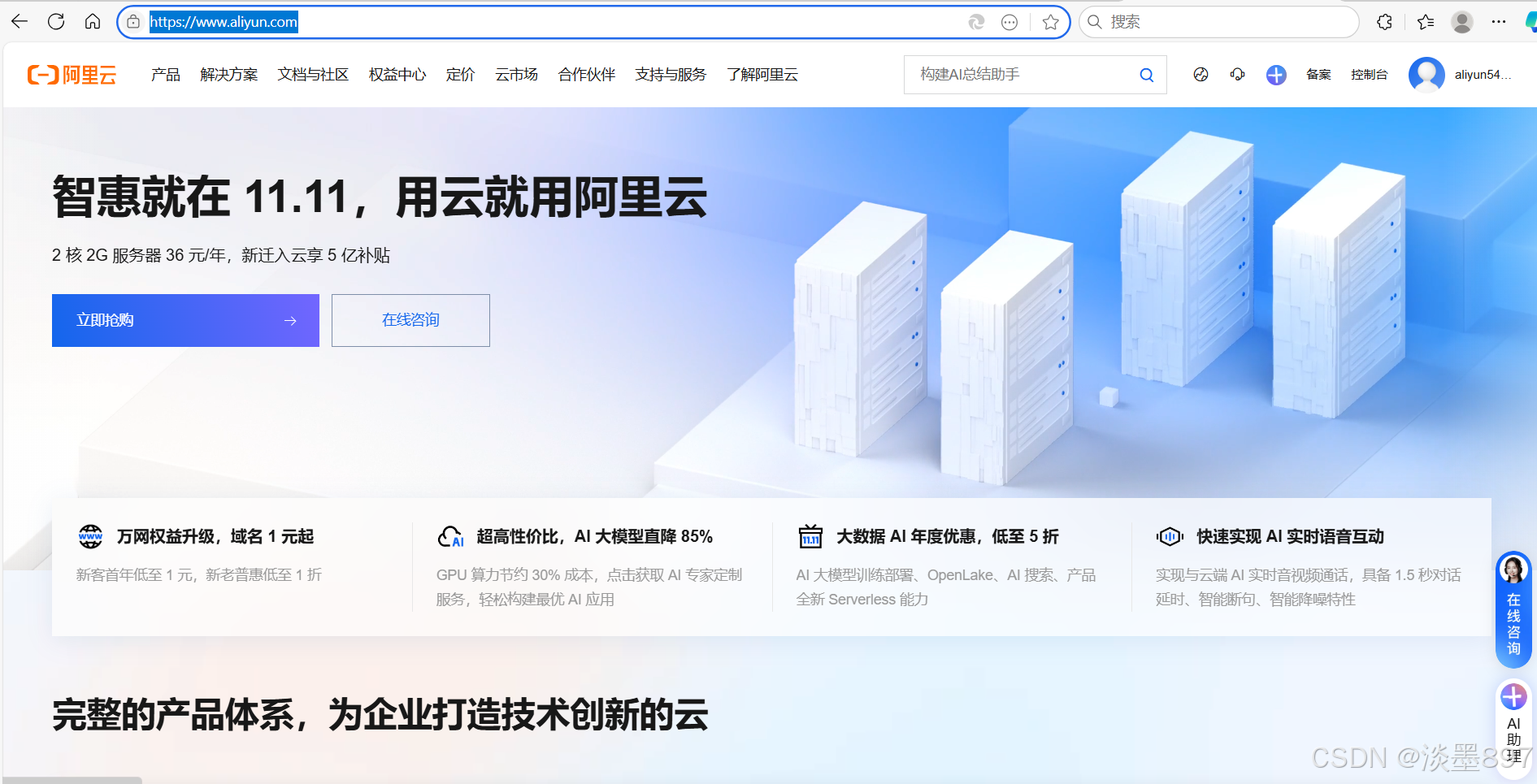The image size is (1537, 784).
Task: Open the 权益中心 menu
Action: click(397, 75)
